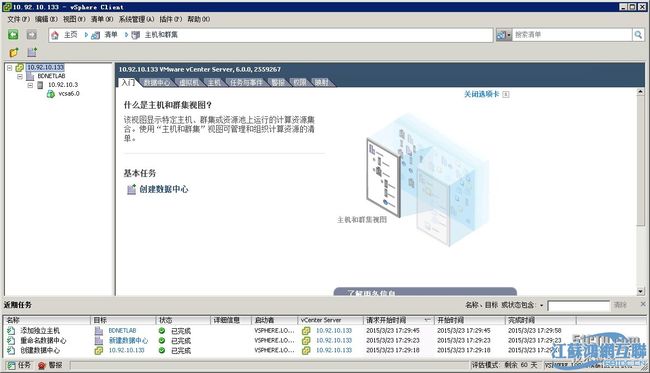Switch to the 数据中心 tab
Image resolution: width=650 pixels, height=373 pixels.
[157, 82]
